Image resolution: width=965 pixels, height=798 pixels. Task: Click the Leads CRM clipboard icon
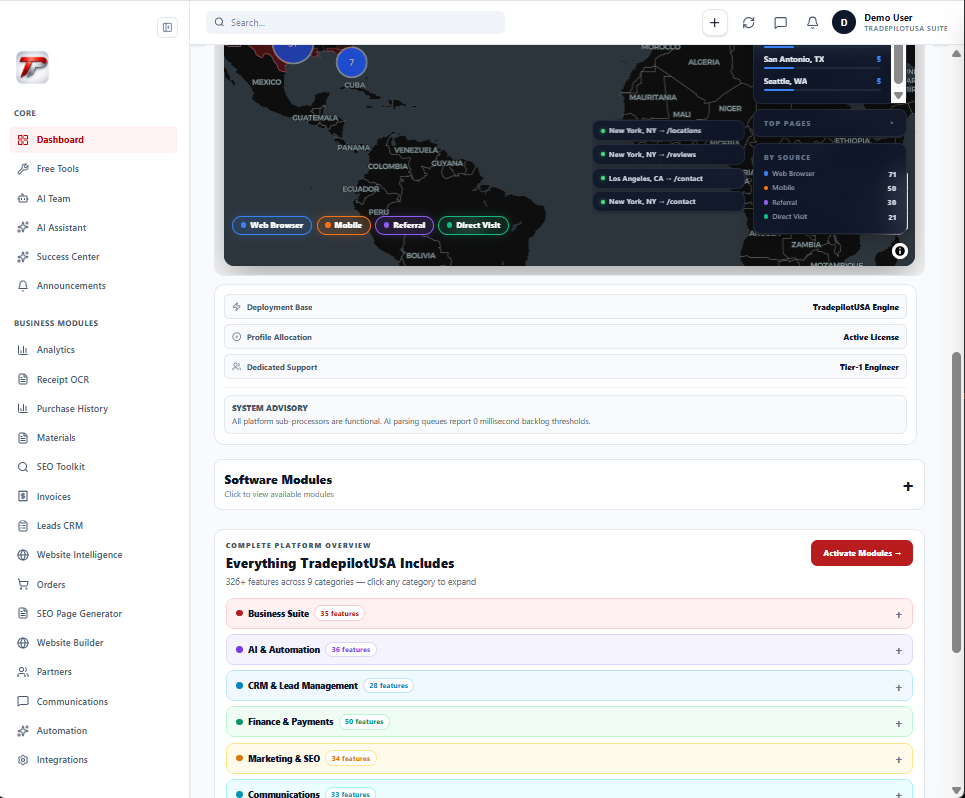tap(23, 526)
